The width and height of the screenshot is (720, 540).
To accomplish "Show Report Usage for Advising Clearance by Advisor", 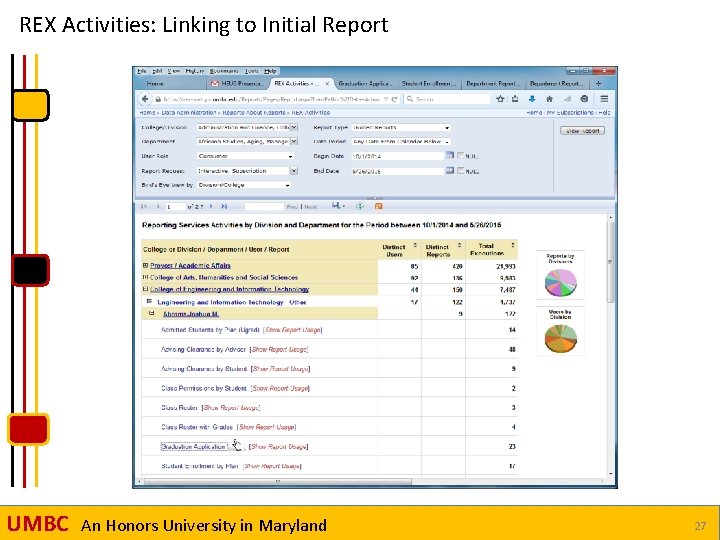I will coord(279,349).
